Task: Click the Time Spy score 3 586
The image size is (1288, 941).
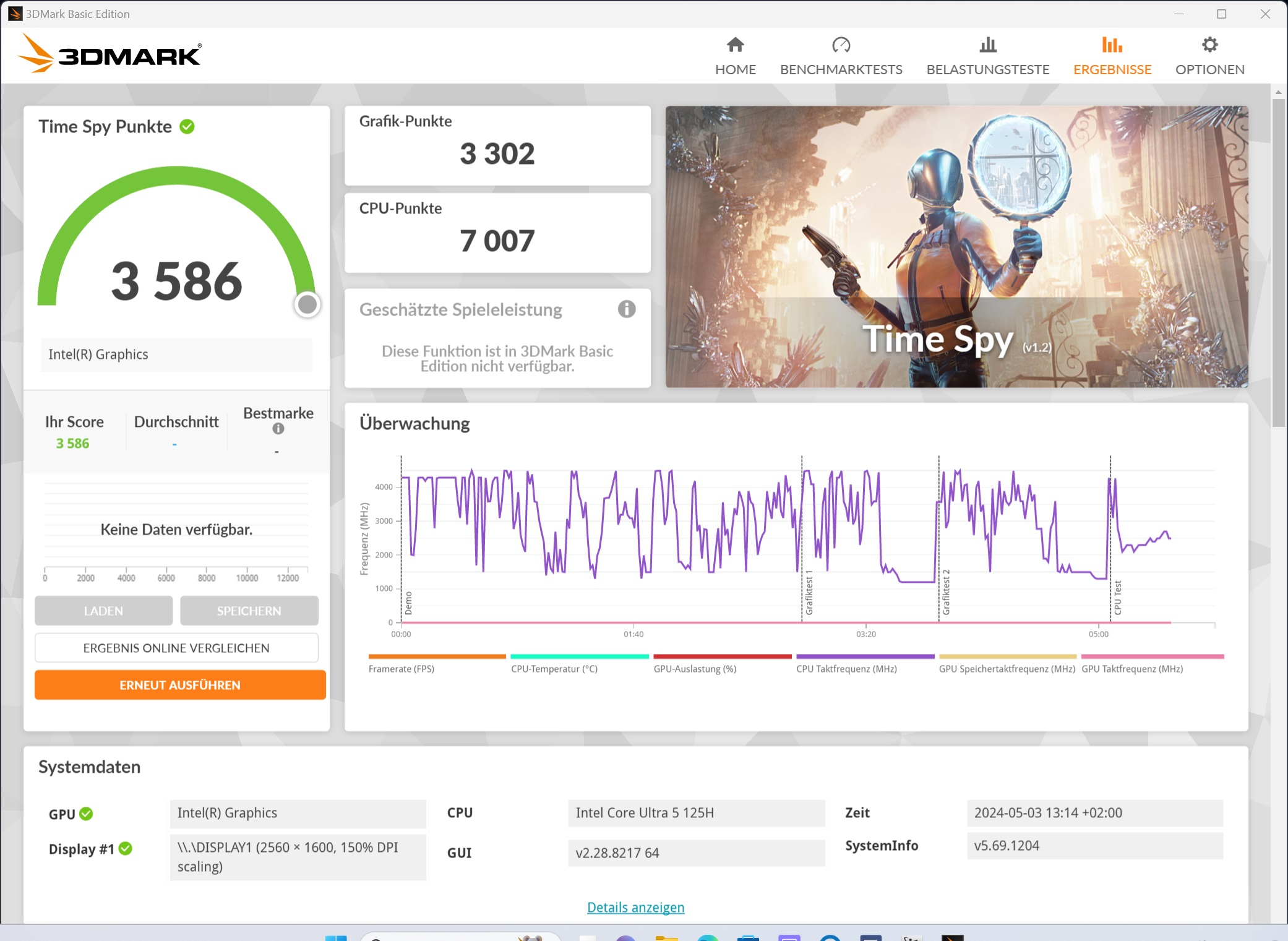Action: [176, 281]
